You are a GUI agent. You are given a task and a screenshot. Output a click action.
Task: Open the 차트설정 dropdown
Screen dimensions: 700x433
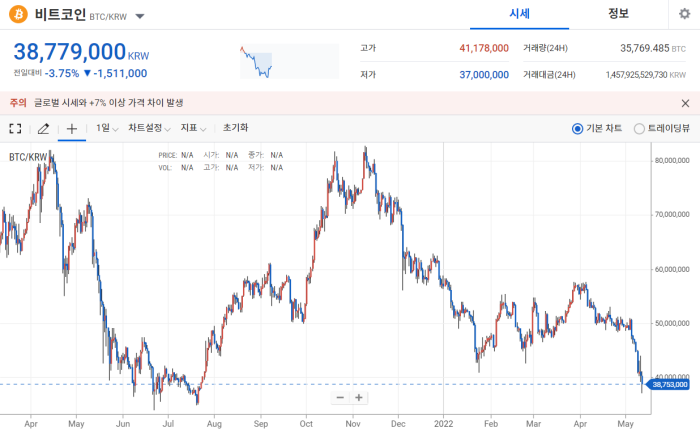click(x=149, y=128)
